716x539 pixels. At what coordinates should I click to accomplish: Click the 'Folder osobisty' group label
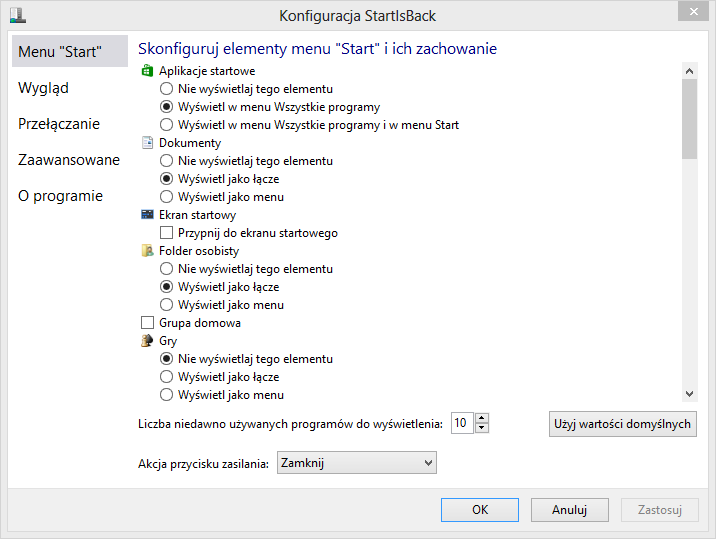click(199, 251)
